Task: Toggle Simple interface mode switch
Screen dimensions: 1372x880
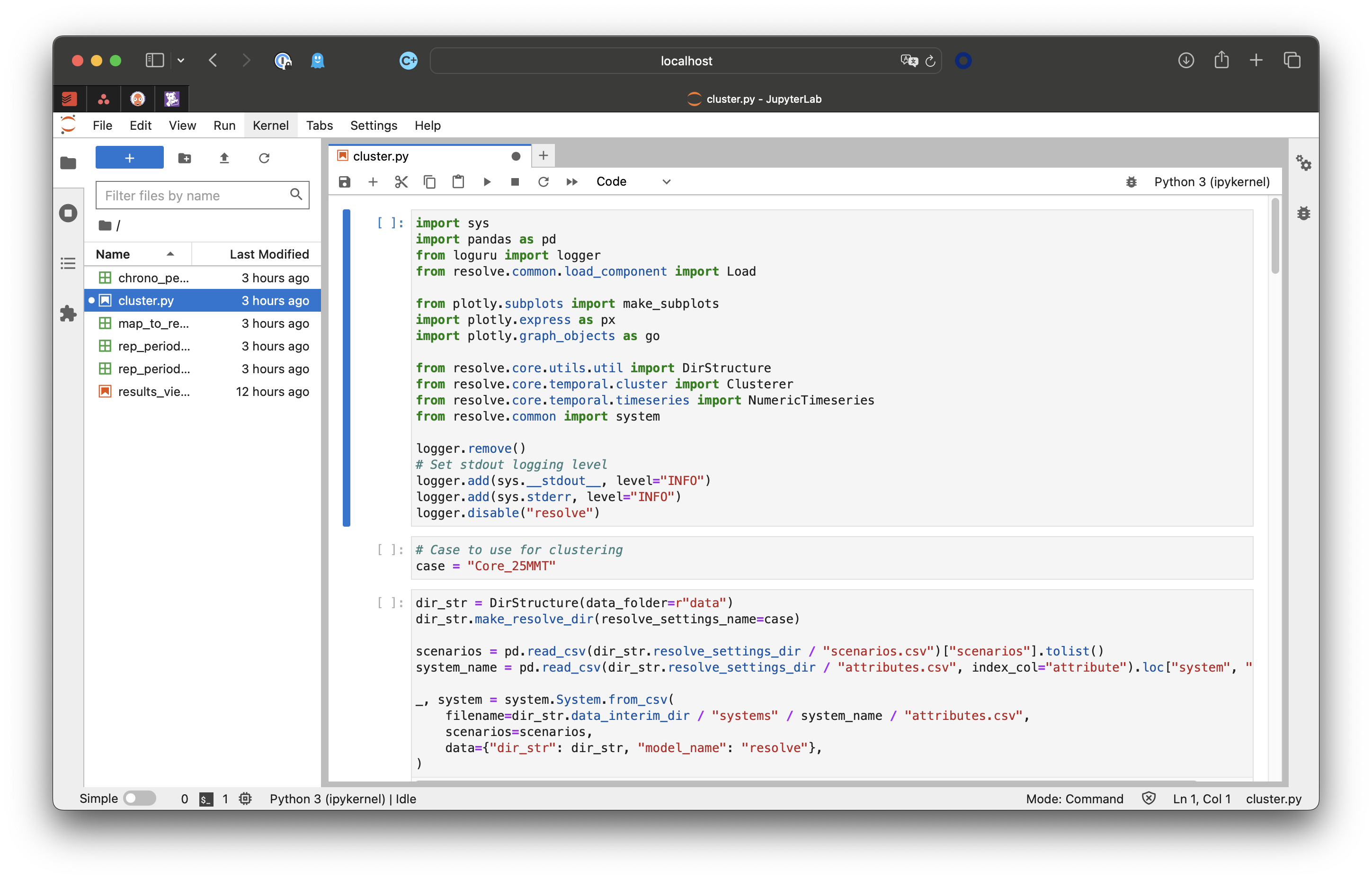Action: point(140,798)
